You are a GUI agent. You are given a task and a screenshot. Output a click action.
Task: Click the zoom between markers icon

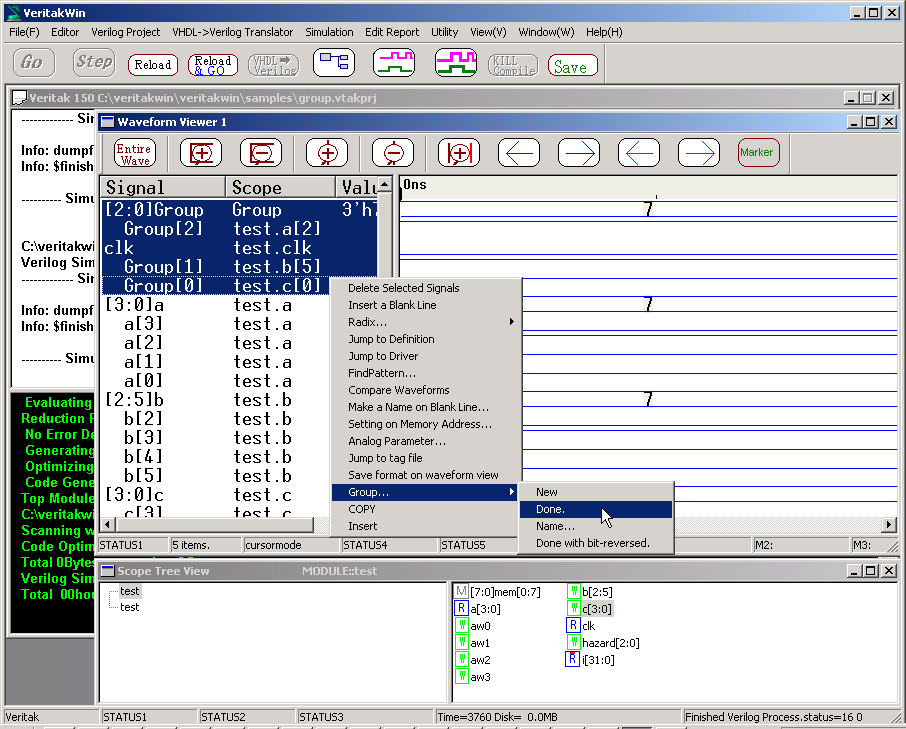coord(459,153)
